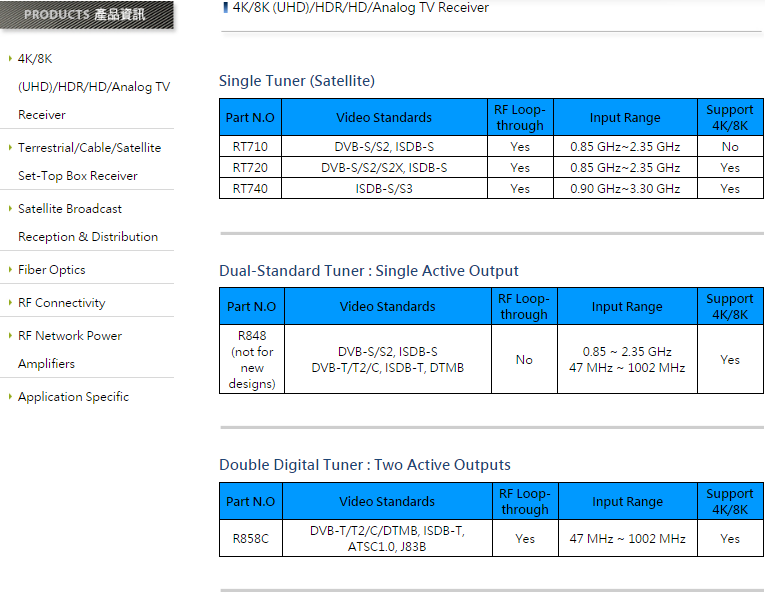Click Part N.O header in Single Tuner table
Screen dimensions: 765x605
(x=250, y=117)
